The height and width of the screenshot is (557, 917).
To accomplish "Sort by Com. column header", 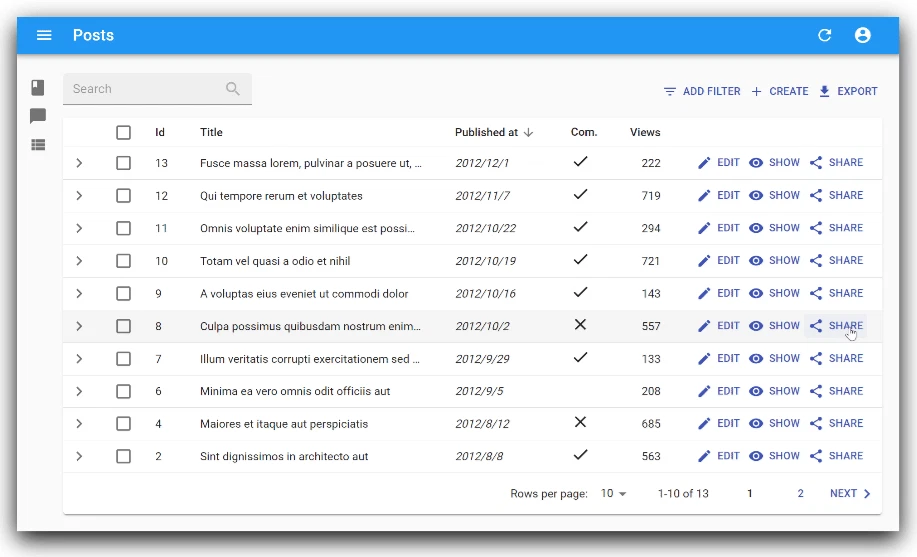I will tap(584, 132).
